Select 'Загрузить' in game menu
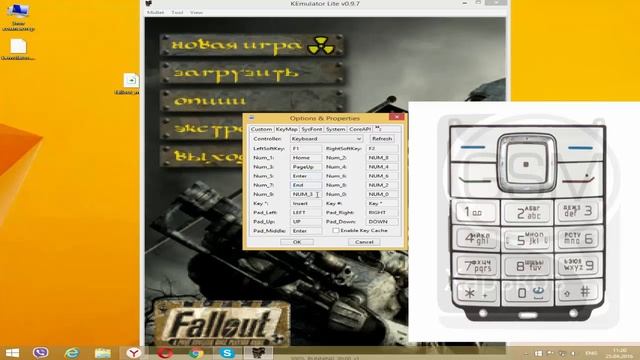Viewport: 640px width, 360px height. (x=252, y=73)
